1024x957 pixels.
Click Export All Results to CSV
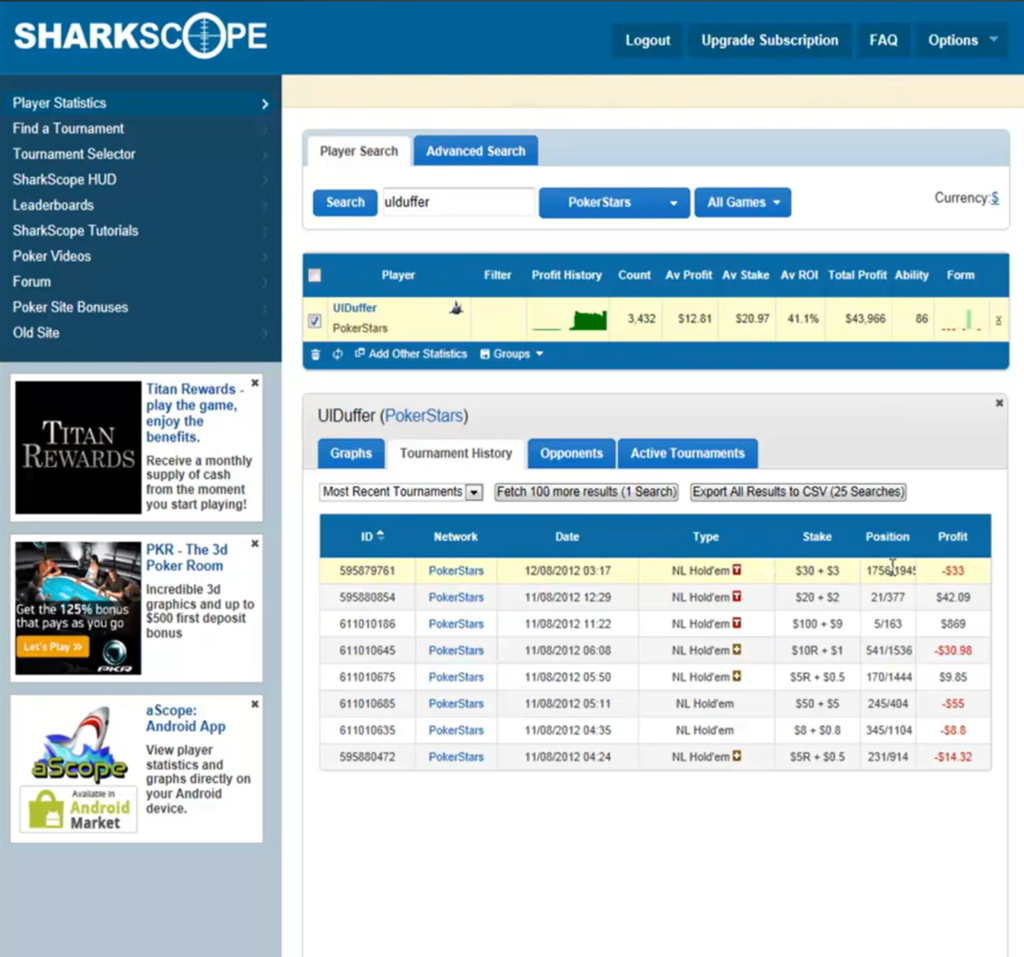(x=798, y=492)
